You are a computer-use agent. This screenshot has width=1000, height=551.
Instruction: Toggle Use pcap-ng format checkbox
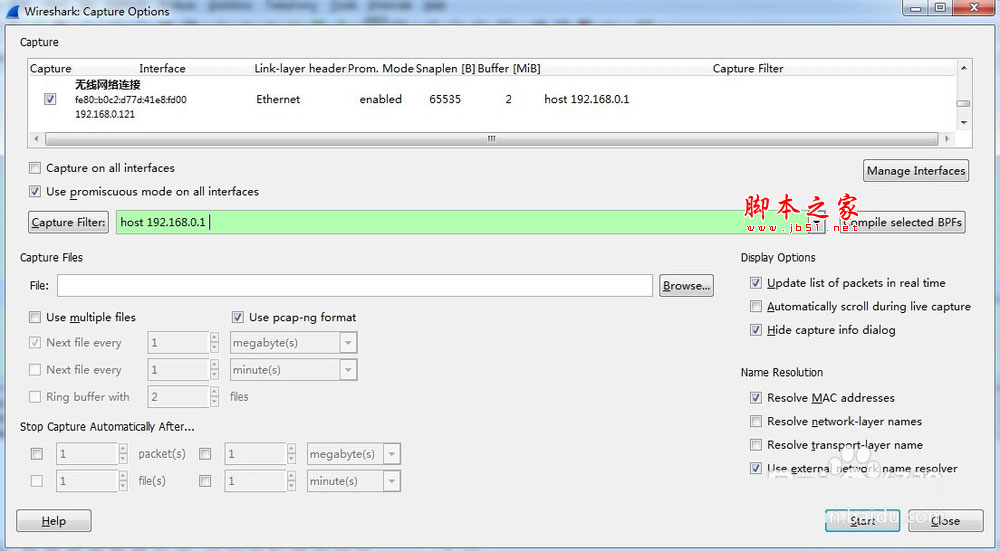pyautogui.click(x=238, y=317)
